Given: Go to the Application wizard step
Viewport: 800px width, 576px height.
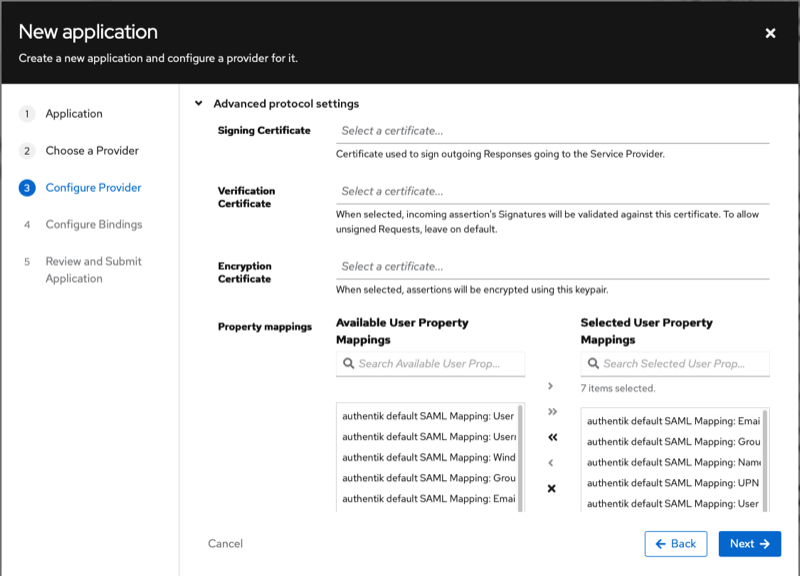Looking at the screenshot, I should [74, 114].
